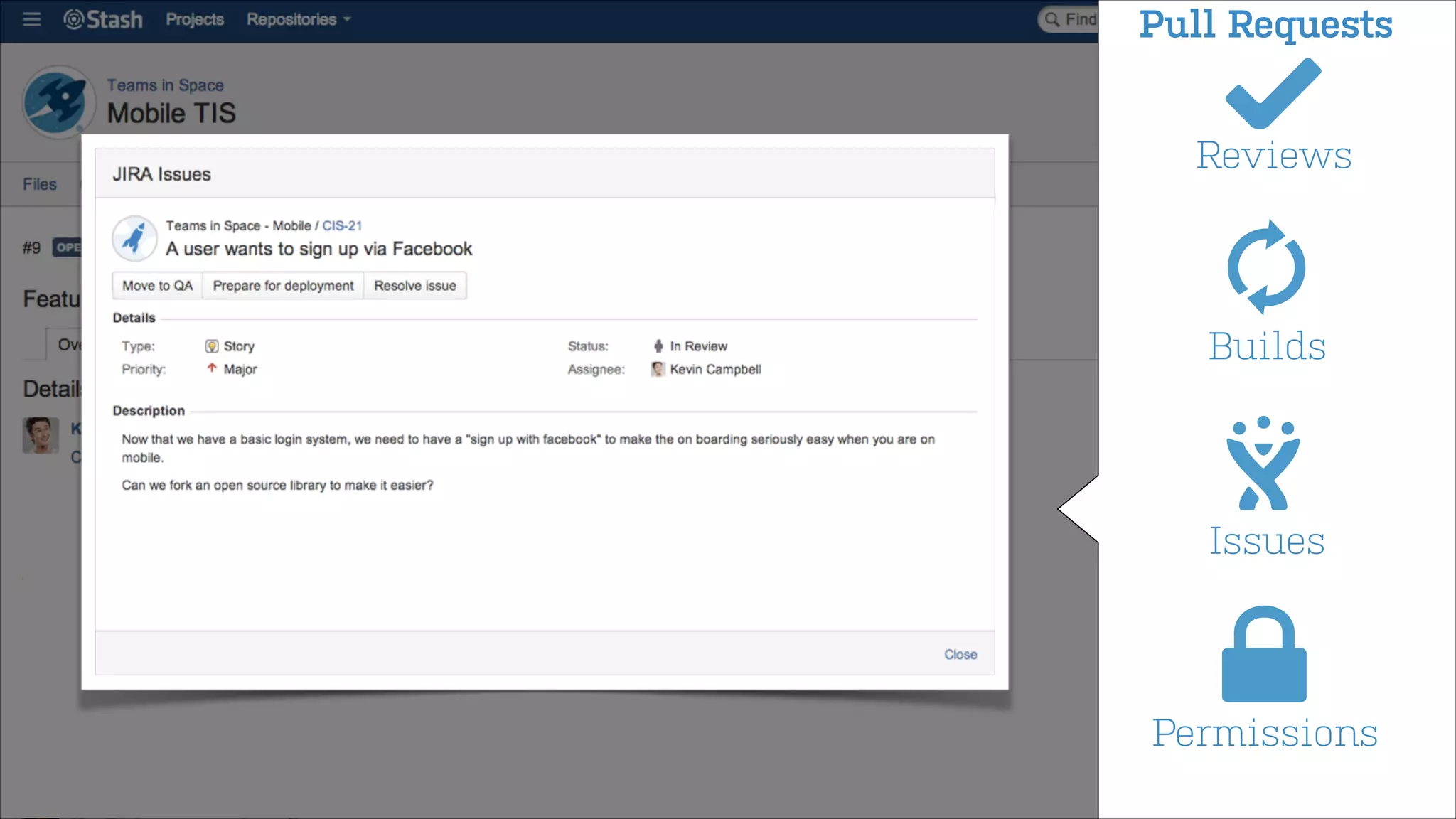
Task: Click the In Review status icon
Action: point(658,346)
